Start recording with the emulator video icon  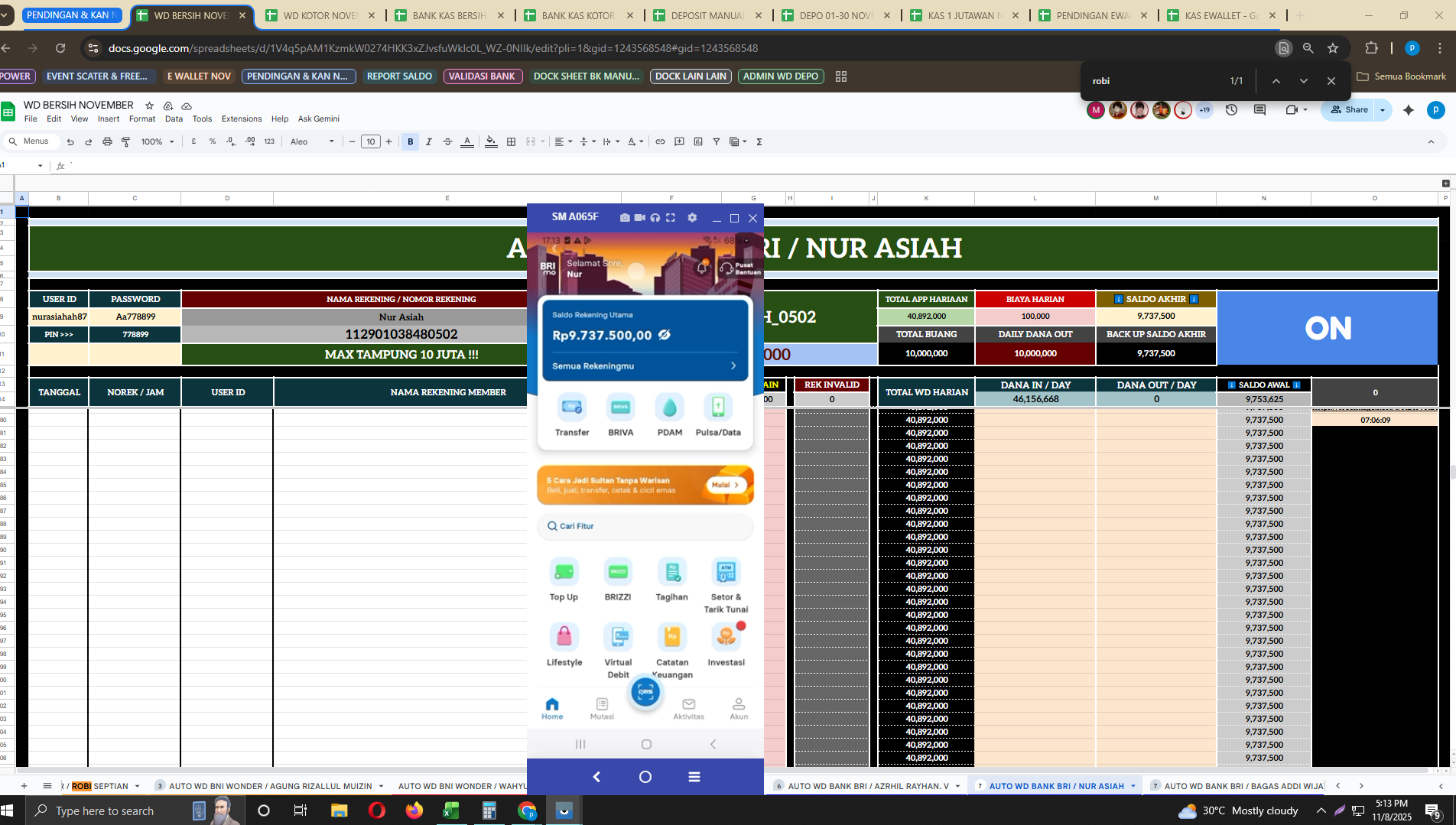pos(639,218)
